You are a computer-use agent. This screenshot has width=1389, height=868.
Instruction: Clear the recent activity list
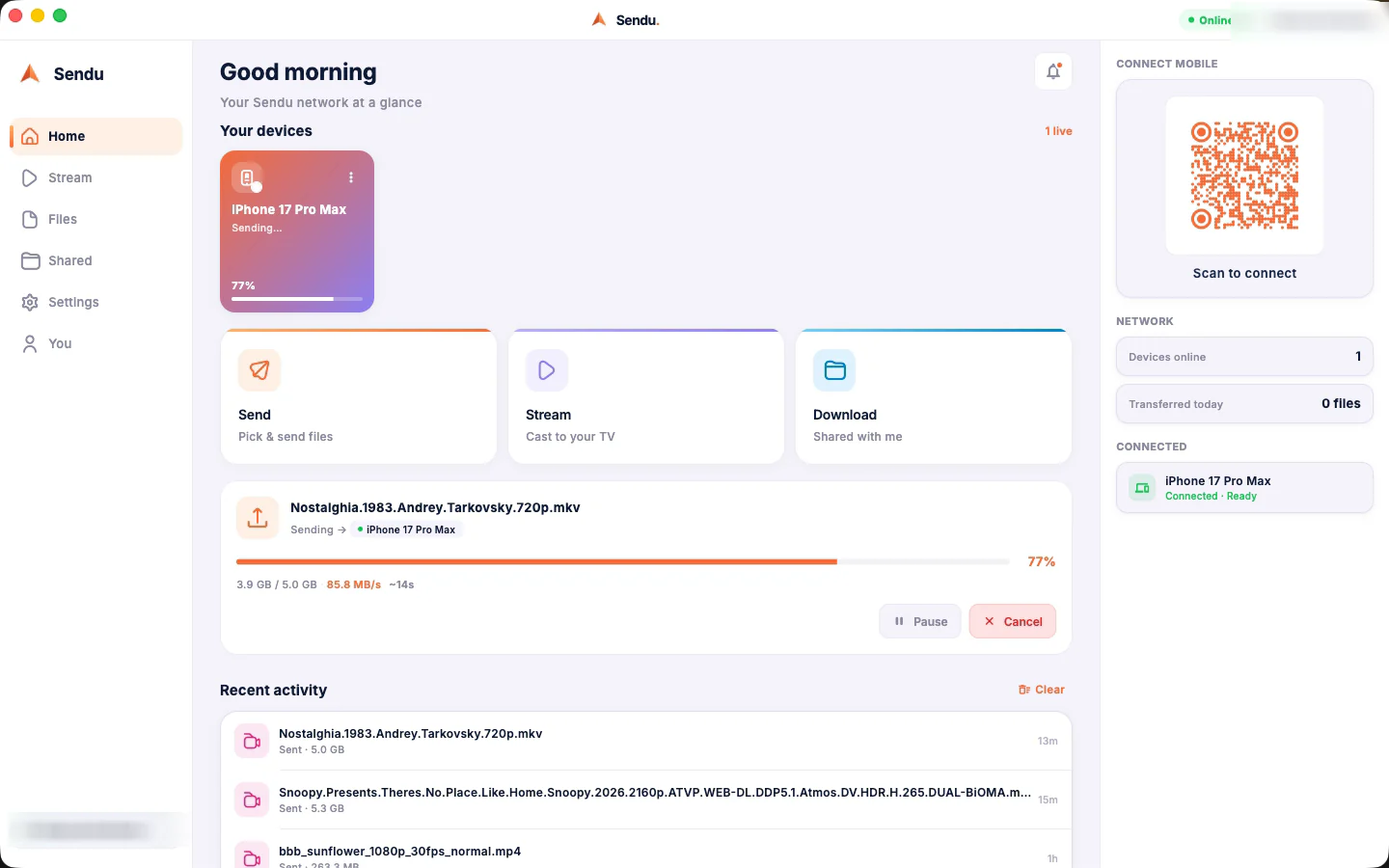coord(1042,690)
